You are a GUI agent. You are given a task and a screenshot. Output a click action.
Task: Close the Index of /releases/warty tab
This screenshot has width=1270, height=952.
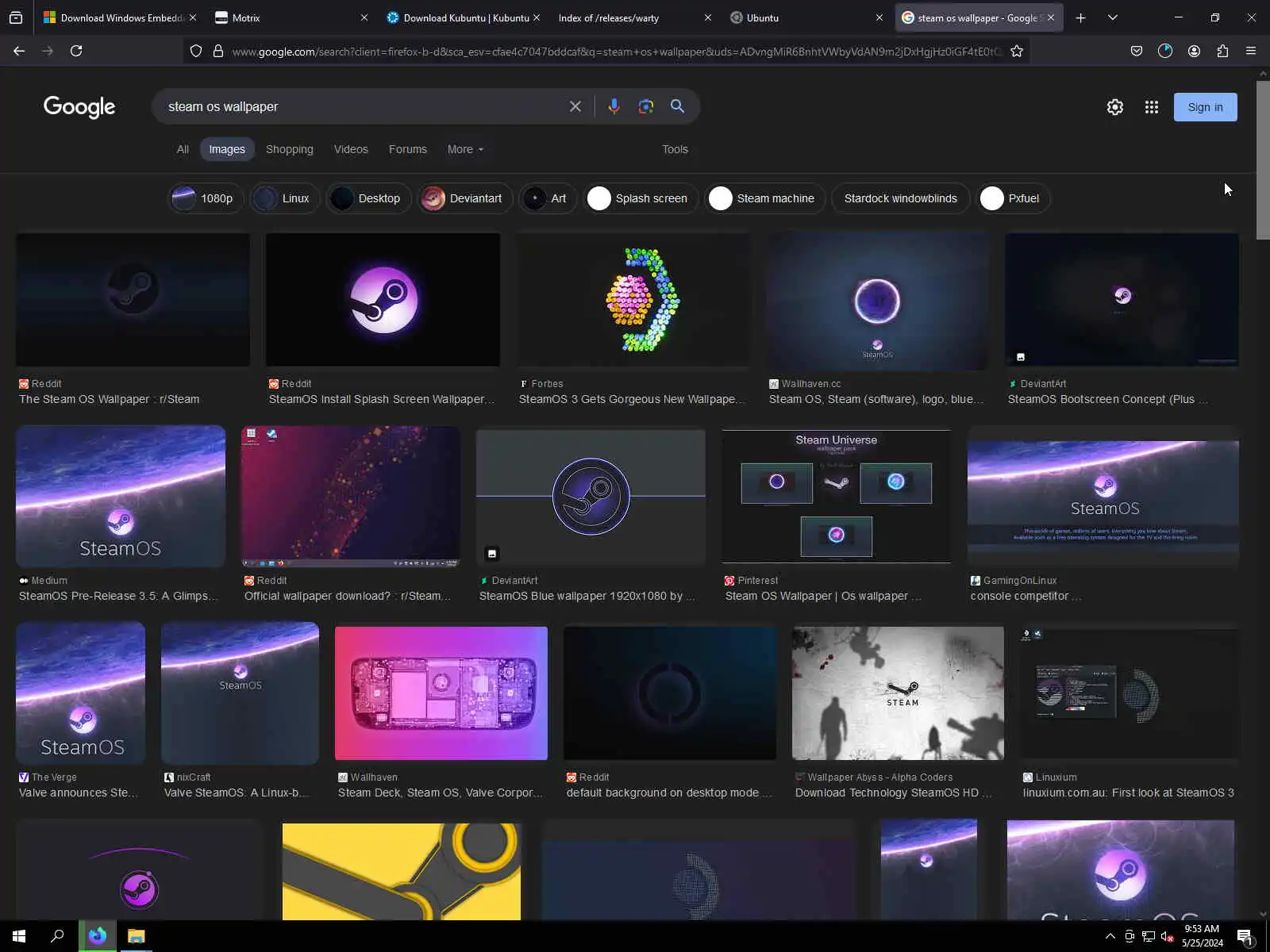click(708, 17)
